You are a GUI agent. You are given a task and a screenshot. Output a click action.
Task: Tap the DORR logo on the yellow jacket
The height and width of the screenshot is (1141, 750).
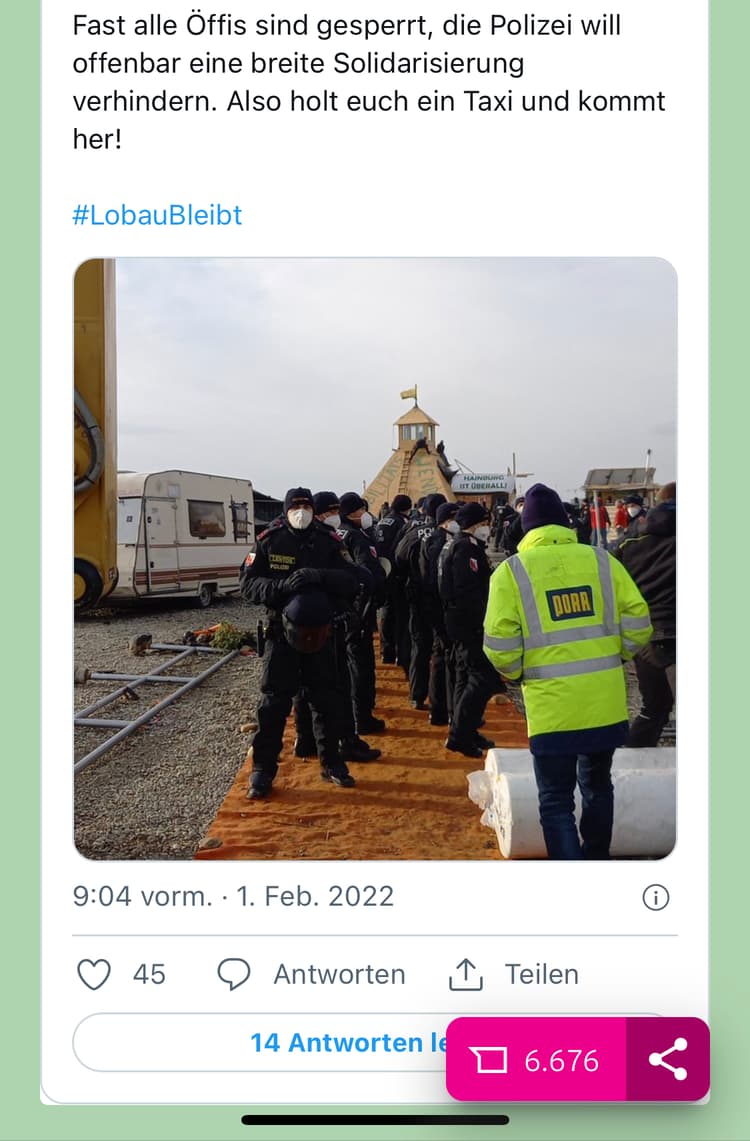570,603
